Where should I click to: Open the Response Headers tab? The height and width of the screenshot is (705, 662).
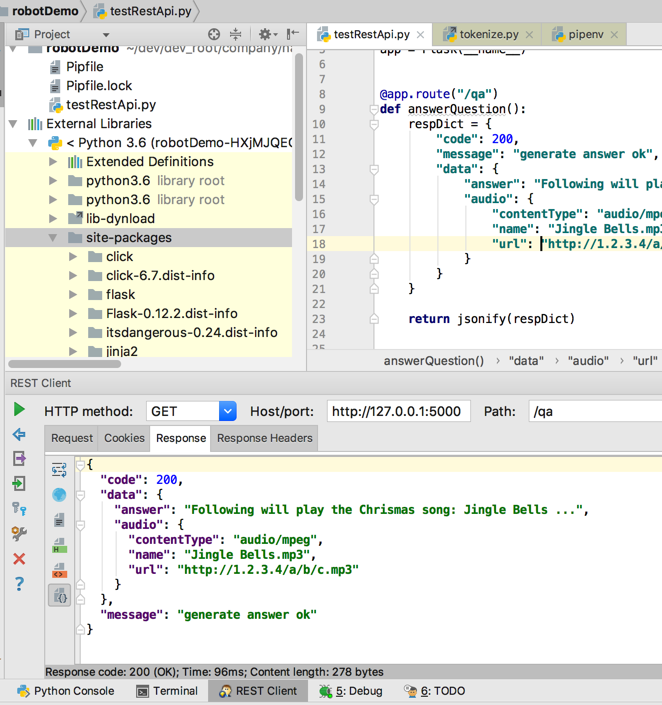coord(264,438)
